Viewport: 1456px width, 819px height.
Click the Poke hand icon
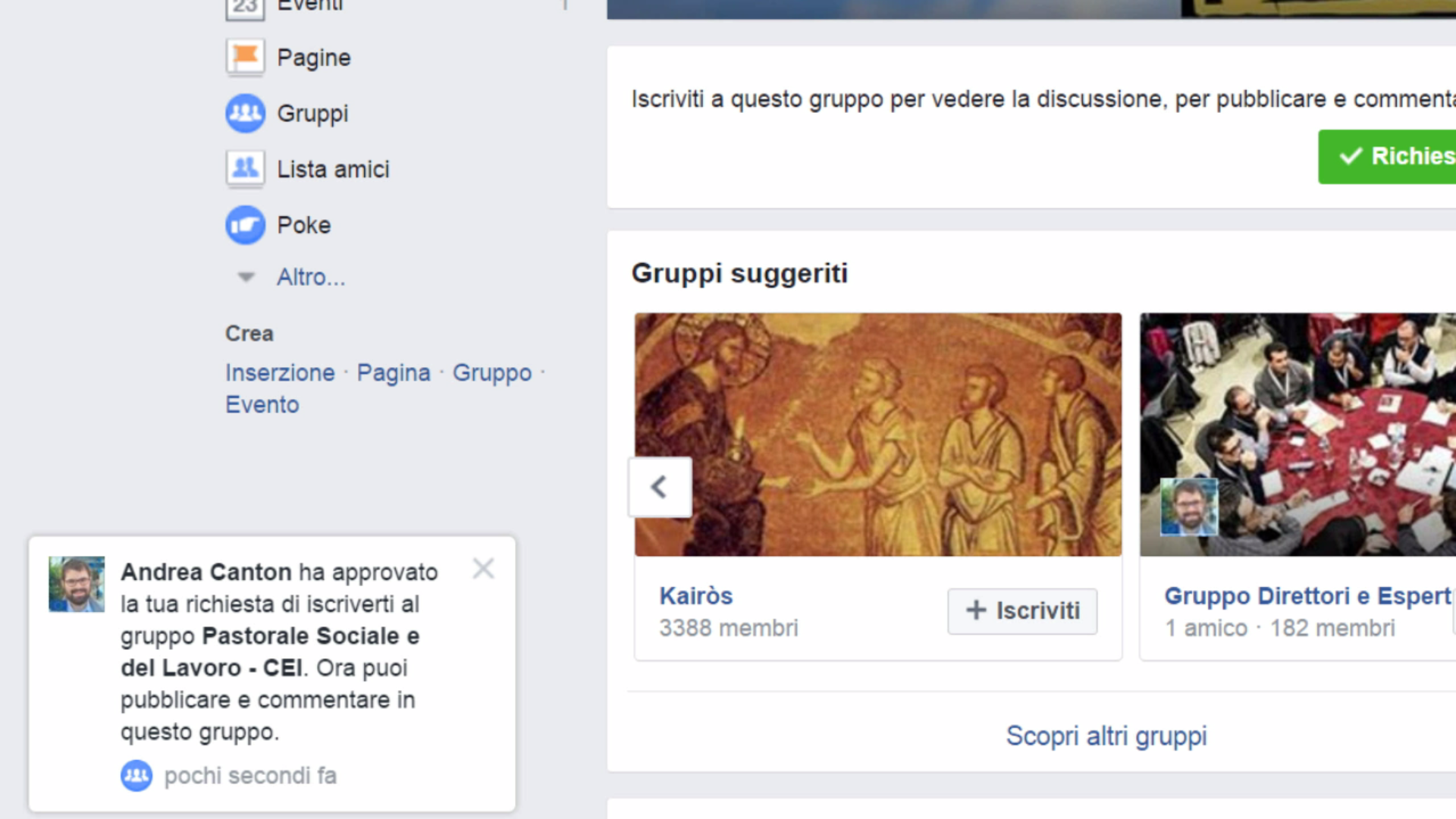pos(245,225)
